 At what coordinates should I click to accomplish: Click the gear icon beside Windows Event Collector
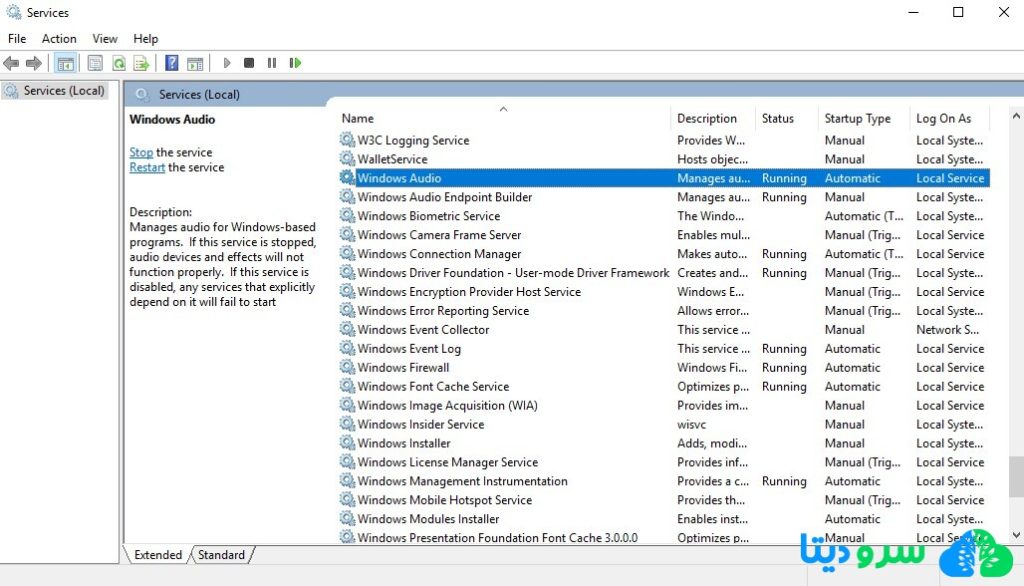(x=347, y=329)
